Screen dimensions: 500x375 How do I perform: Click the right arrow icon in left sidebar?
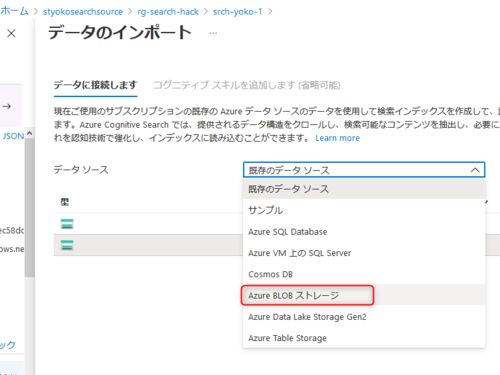(x=7, y=106)
